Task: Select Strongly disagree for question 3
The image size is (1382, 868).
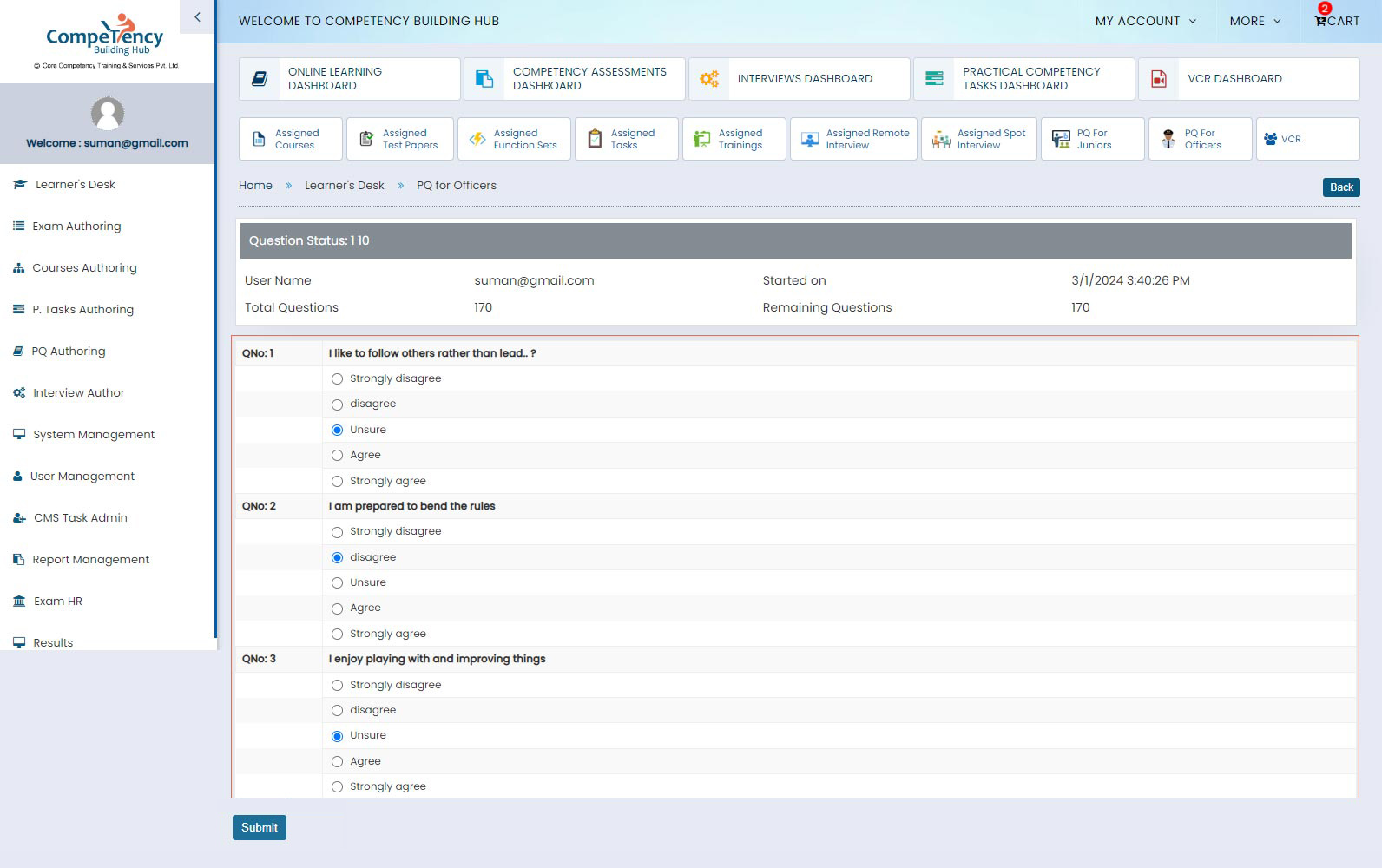Action: tap(337, 686)
